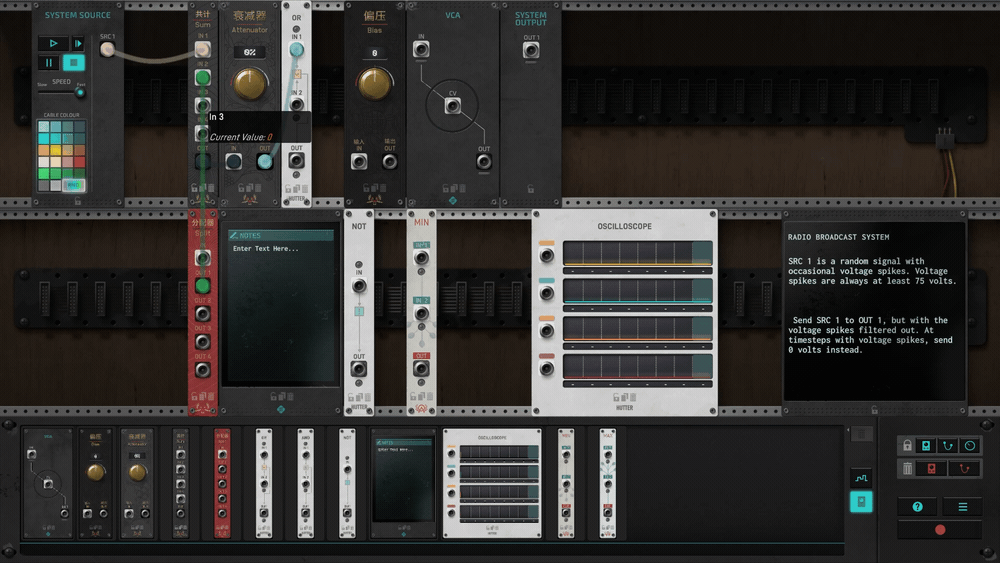Click the NOT module IN jack

click(359, 286)
